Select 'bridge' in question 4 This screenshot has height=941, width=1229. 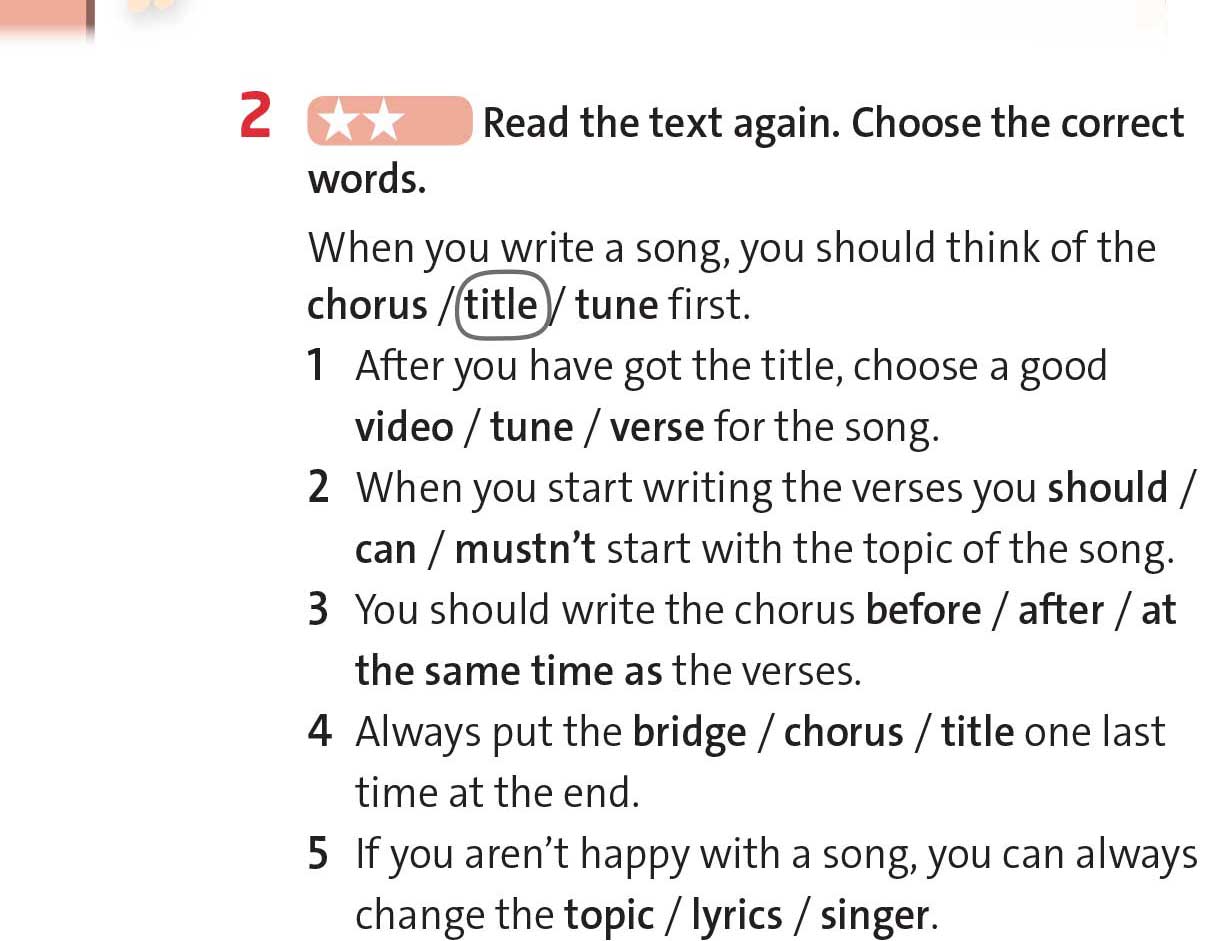pyautogui.click(x=689, y=733)
